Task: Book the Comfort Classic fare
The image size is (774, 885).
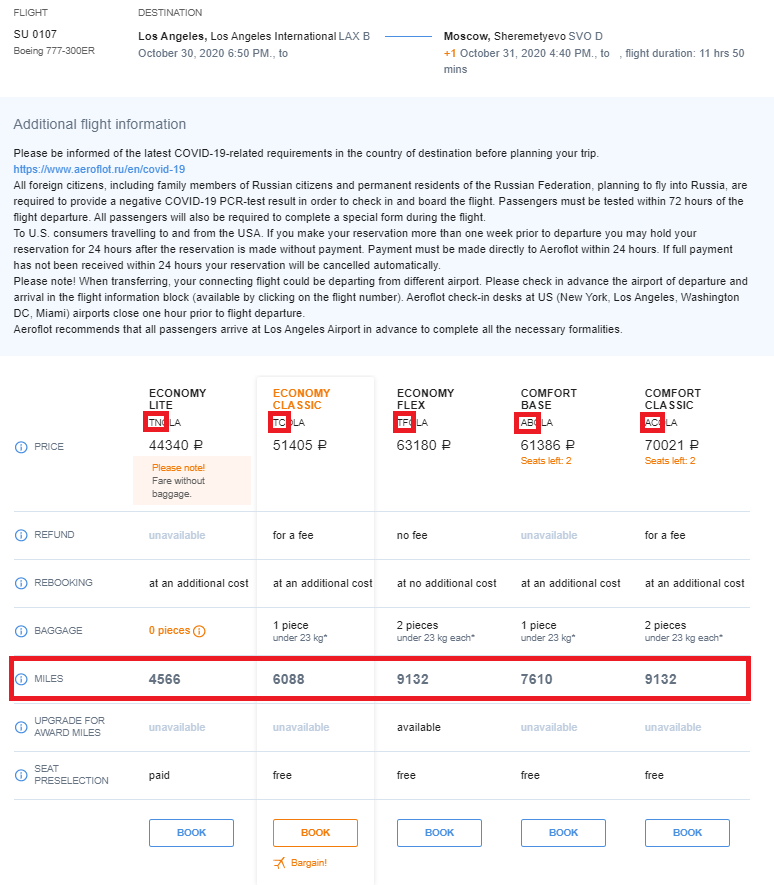Action: pyautogui.click(x=687, y=833)
